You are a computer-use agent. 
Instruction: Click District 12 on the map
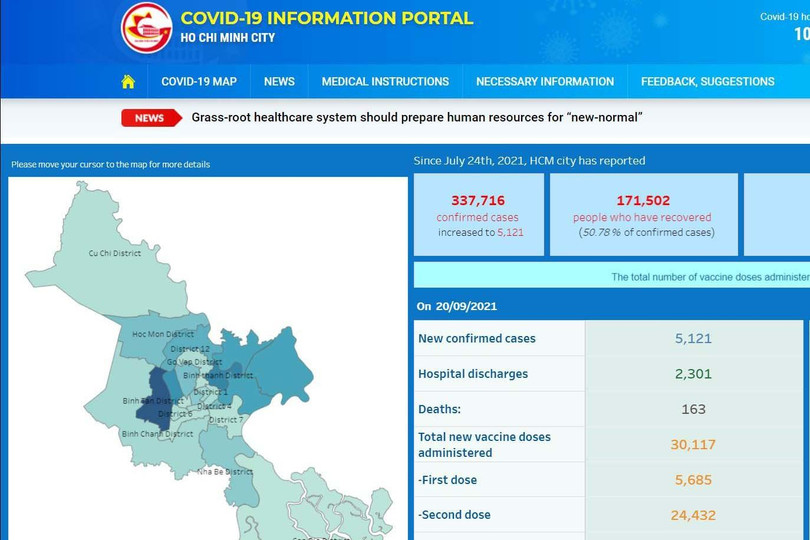(x=190, y=349)
